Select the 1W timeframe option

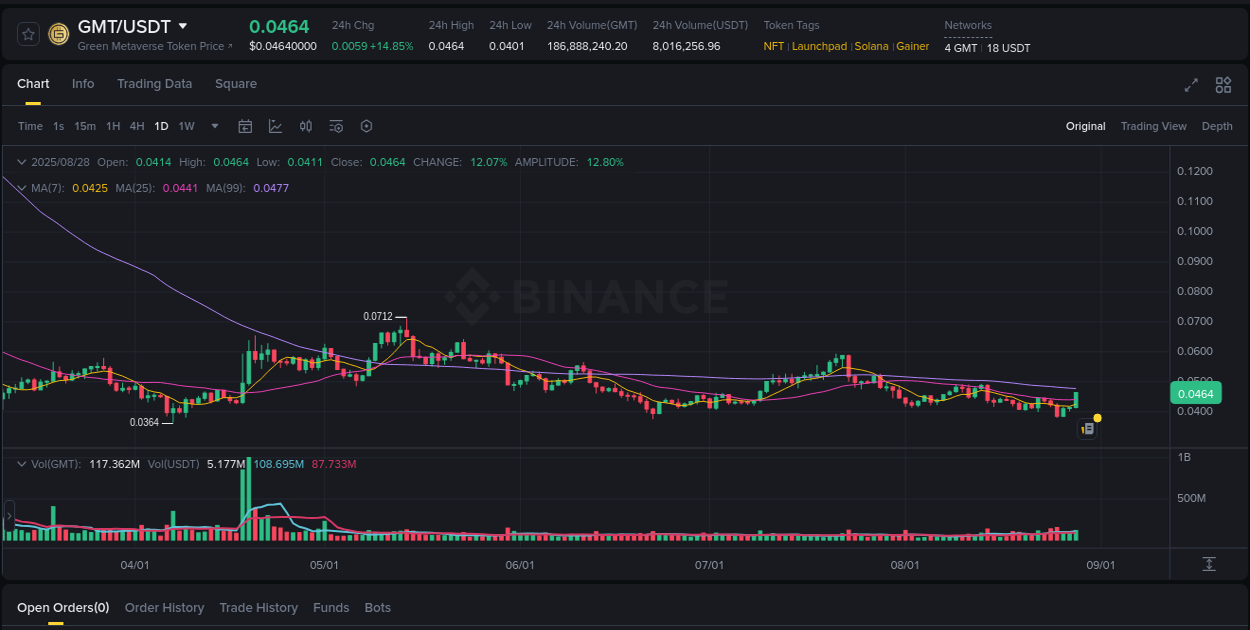coord(186,126)
